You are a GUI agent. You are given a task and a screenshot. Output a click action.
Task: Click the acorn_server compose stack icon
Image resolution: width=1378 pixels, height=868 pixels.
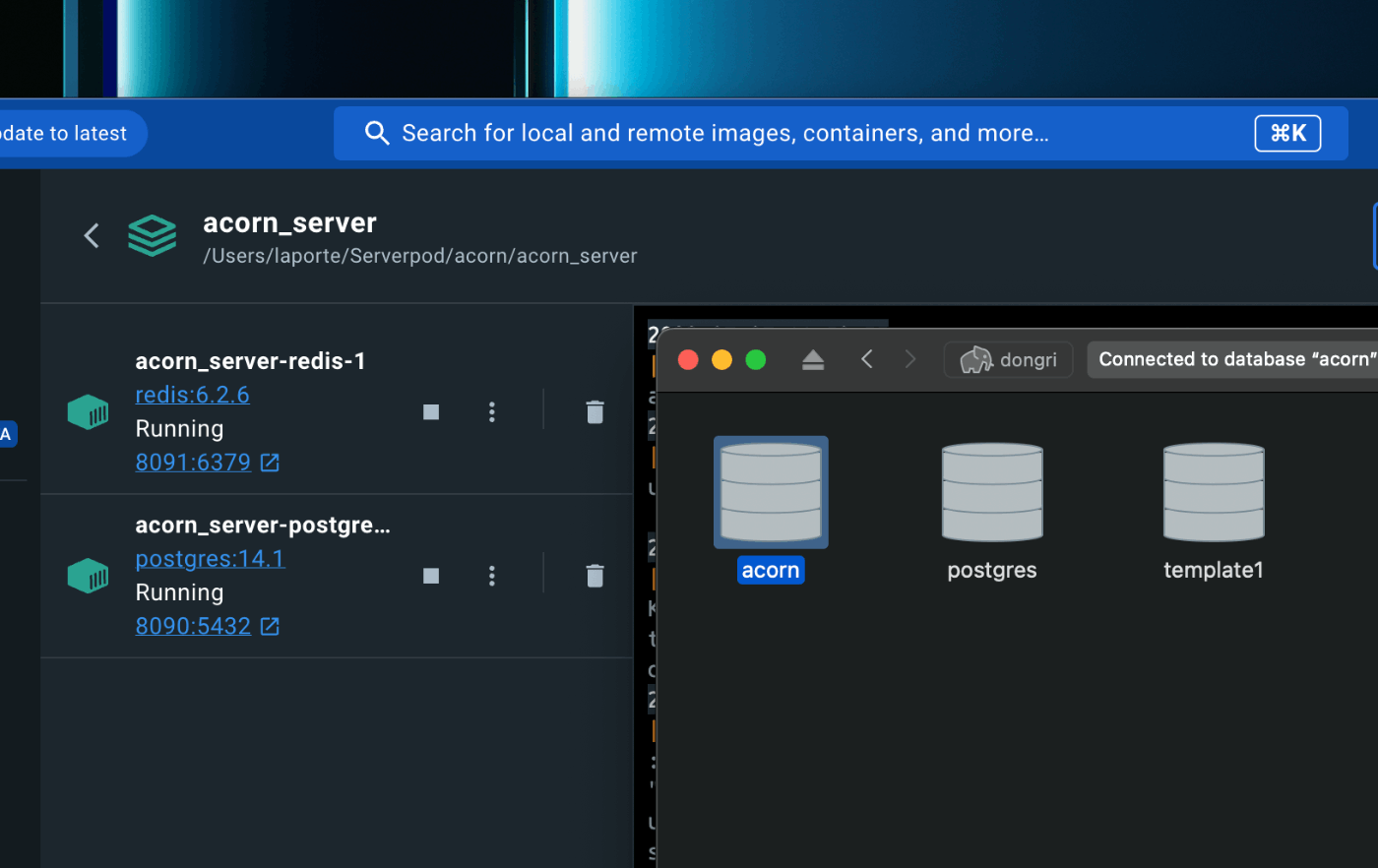(152, 235)
